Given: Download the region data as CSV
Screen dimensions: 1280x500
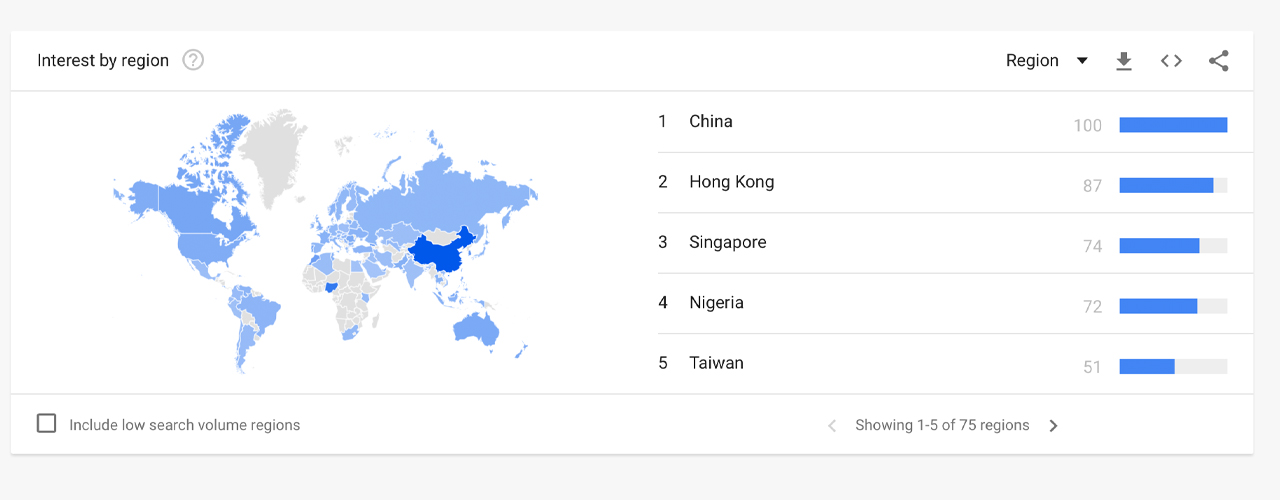Looking at the screenshot, I should pyautogui.click(x=1124, y=61).
